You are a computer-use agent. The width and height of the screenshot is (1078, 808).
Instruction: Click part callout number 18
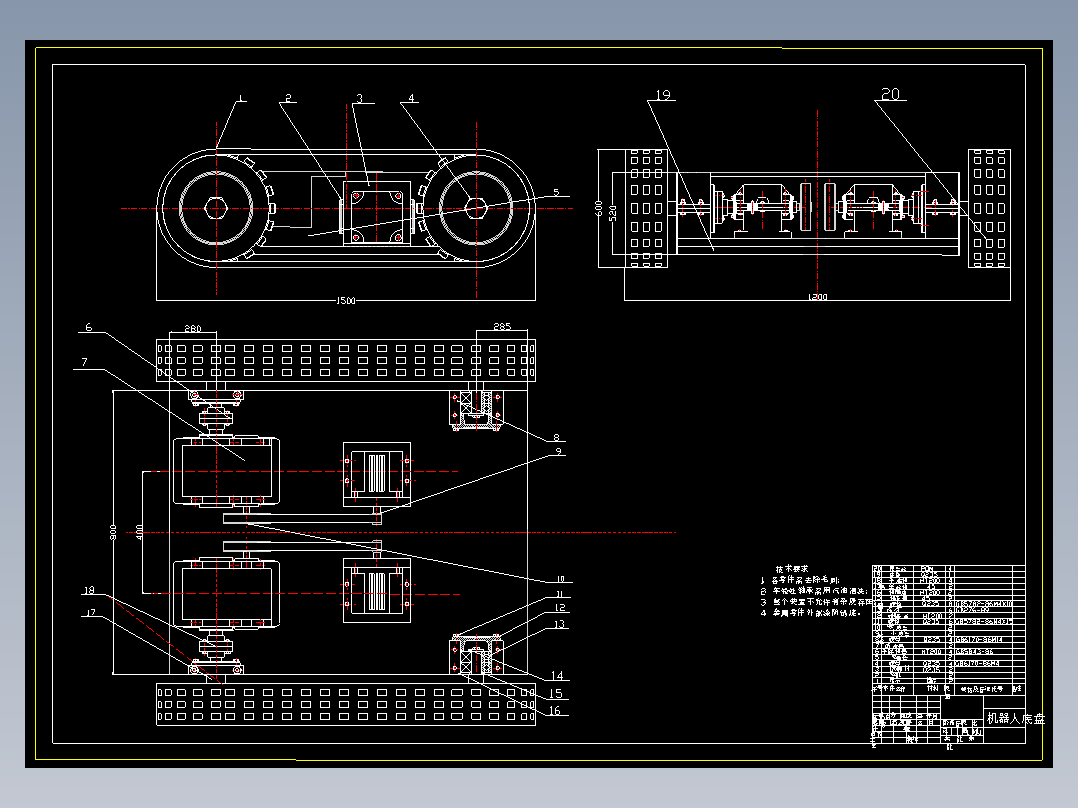91,591
